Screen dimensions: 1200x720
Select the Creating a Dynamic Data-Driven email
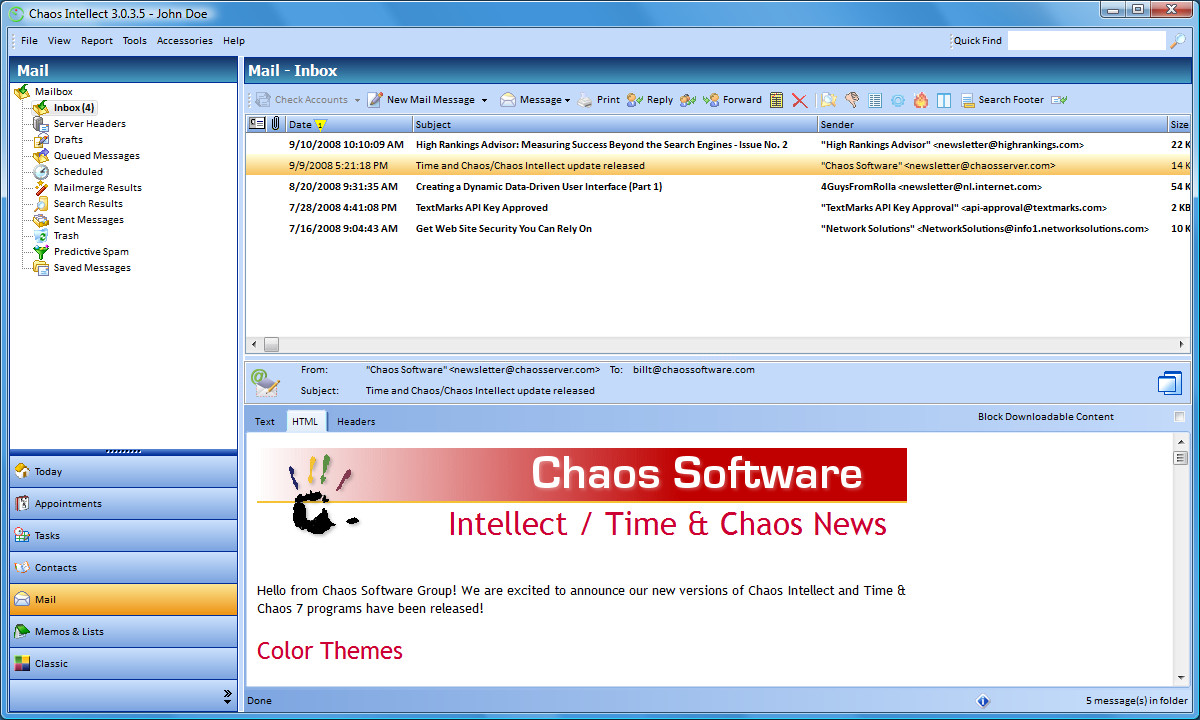pyautogui.click(x=717, y=187)
